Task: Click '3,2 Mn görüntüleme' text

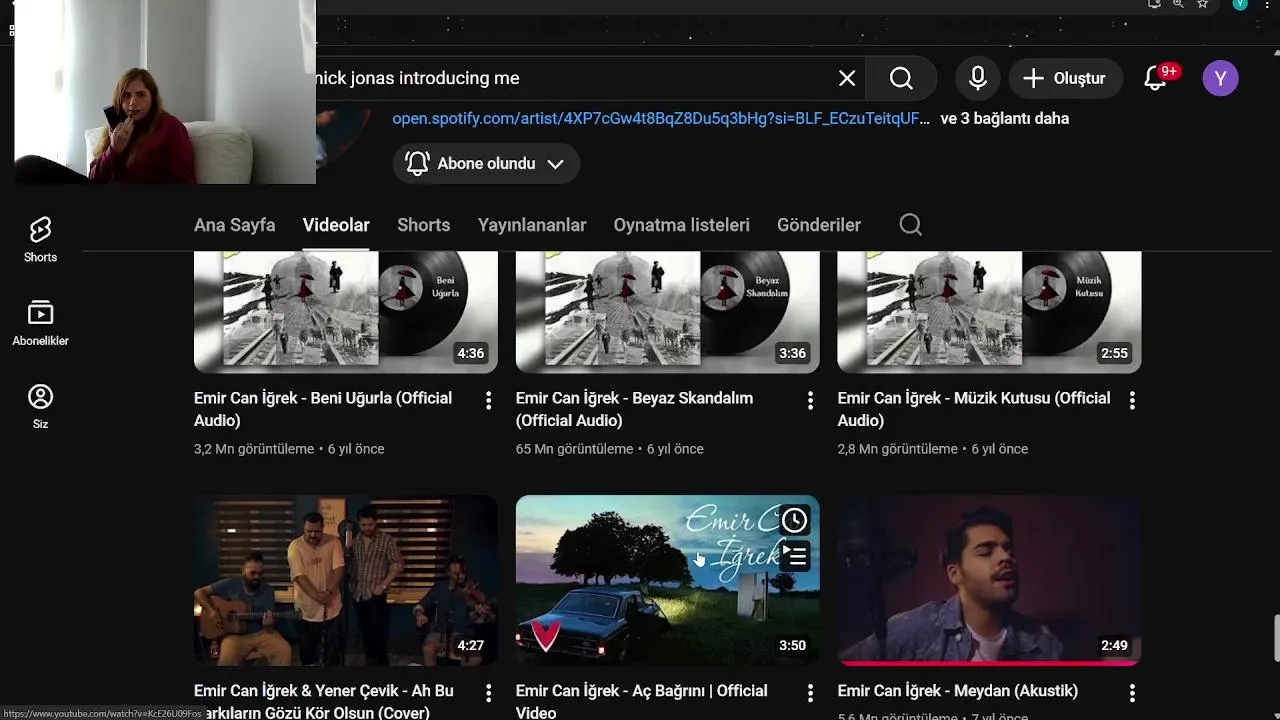Action: [254, 449]
